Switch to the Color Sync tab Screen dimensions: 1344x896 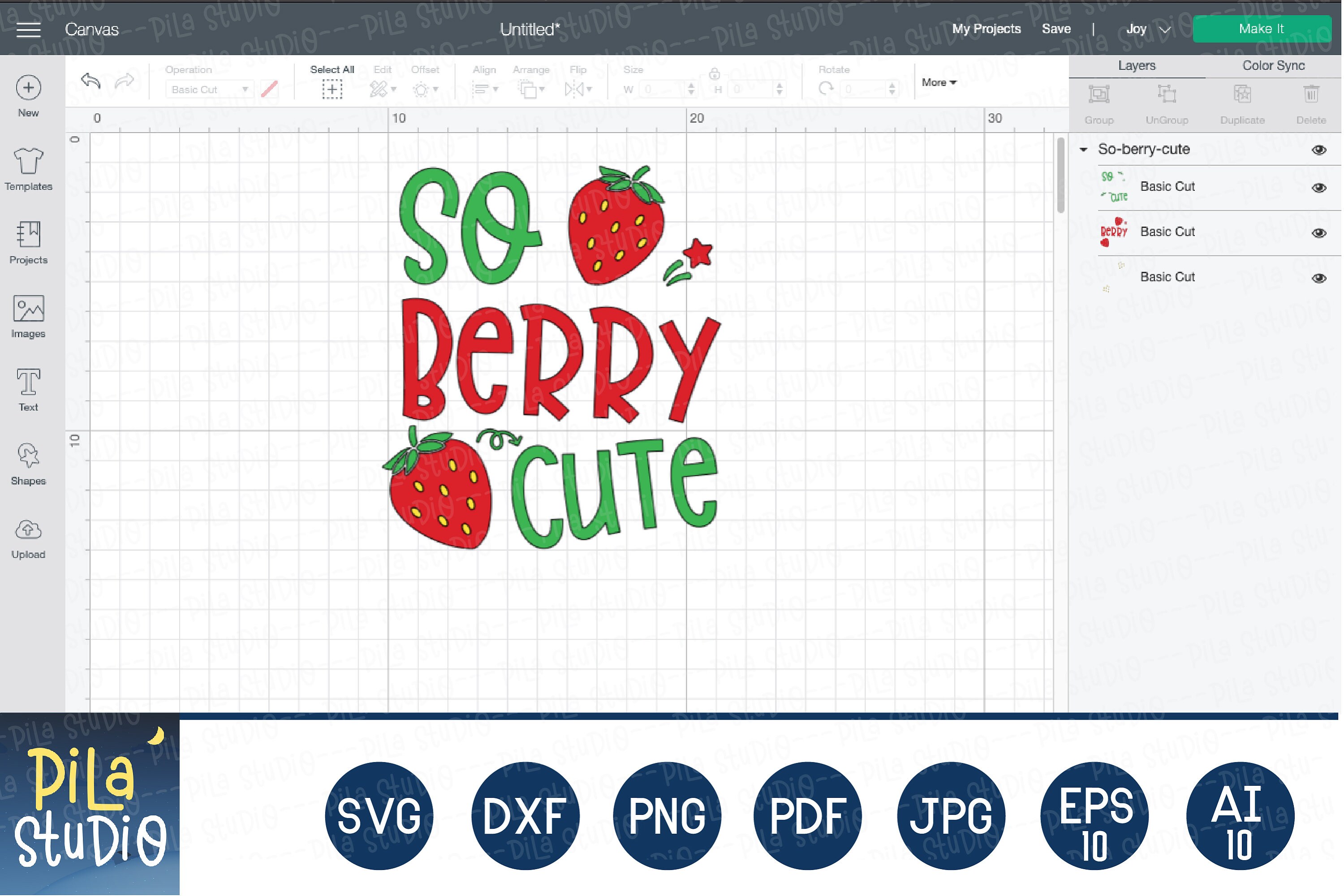tap(1273, 65)
